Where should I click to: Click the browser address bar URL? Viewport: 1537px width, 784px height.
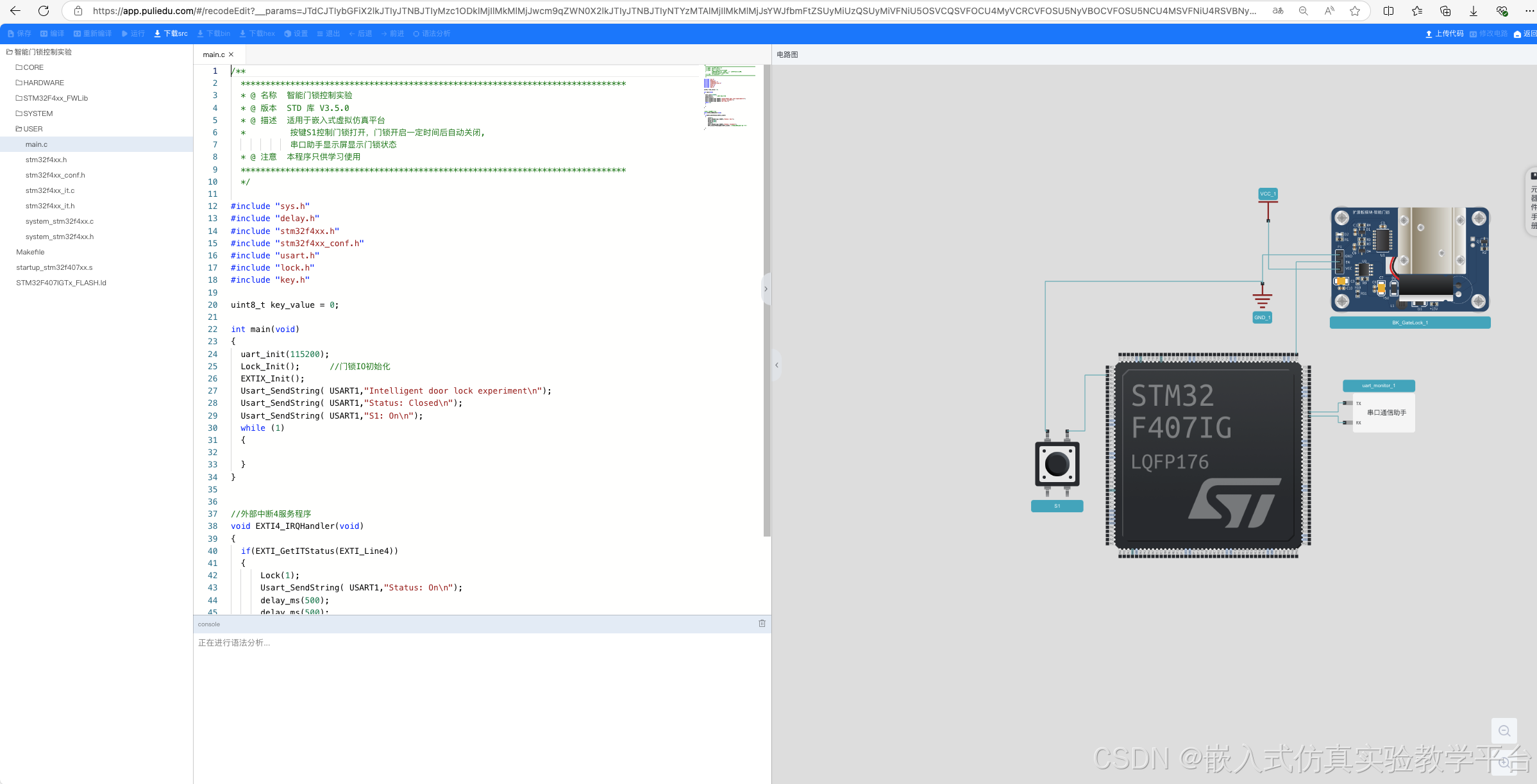(x=673, y=11)
